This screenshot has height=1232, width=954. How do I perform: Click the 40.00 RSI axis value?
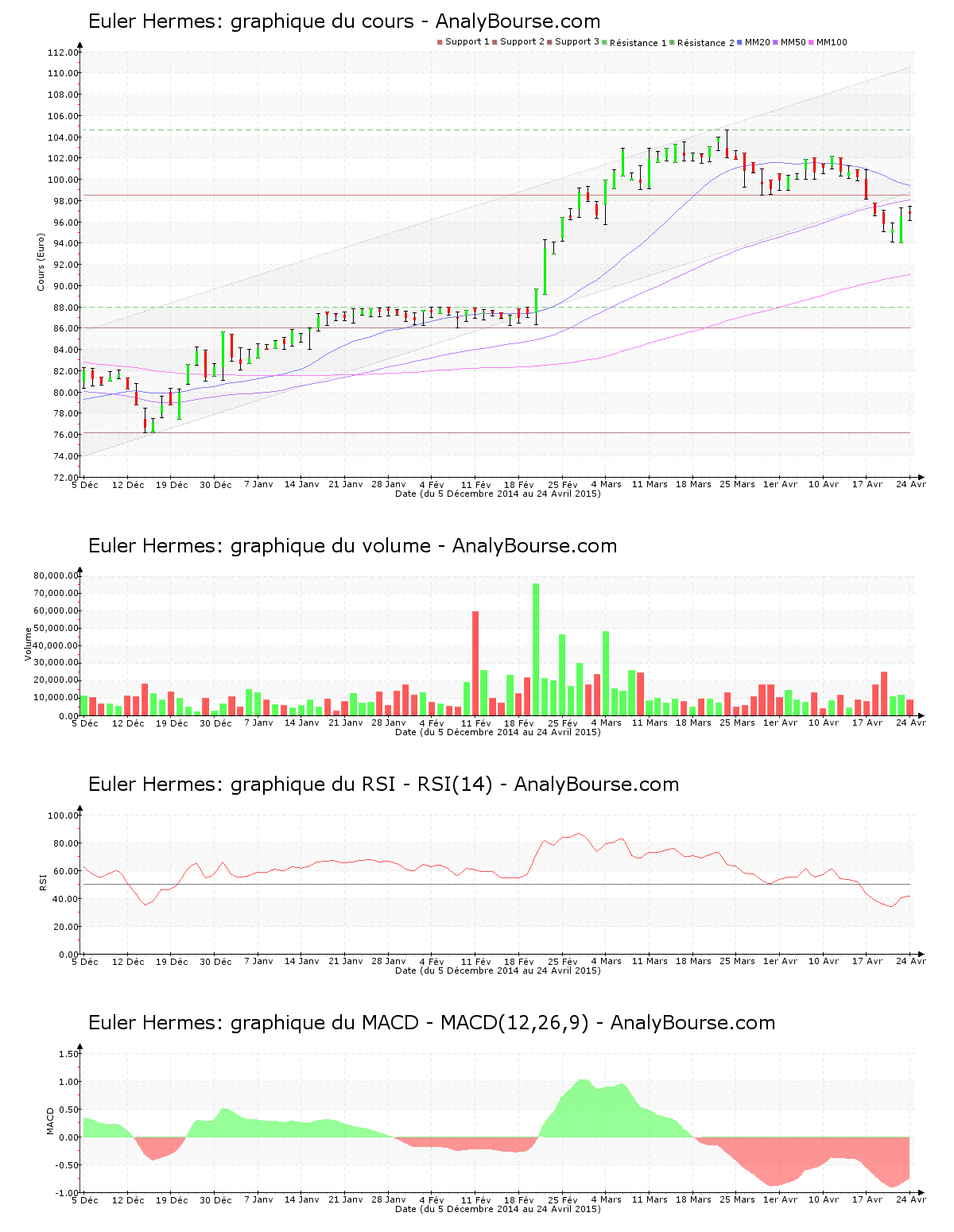pos(65,899)
